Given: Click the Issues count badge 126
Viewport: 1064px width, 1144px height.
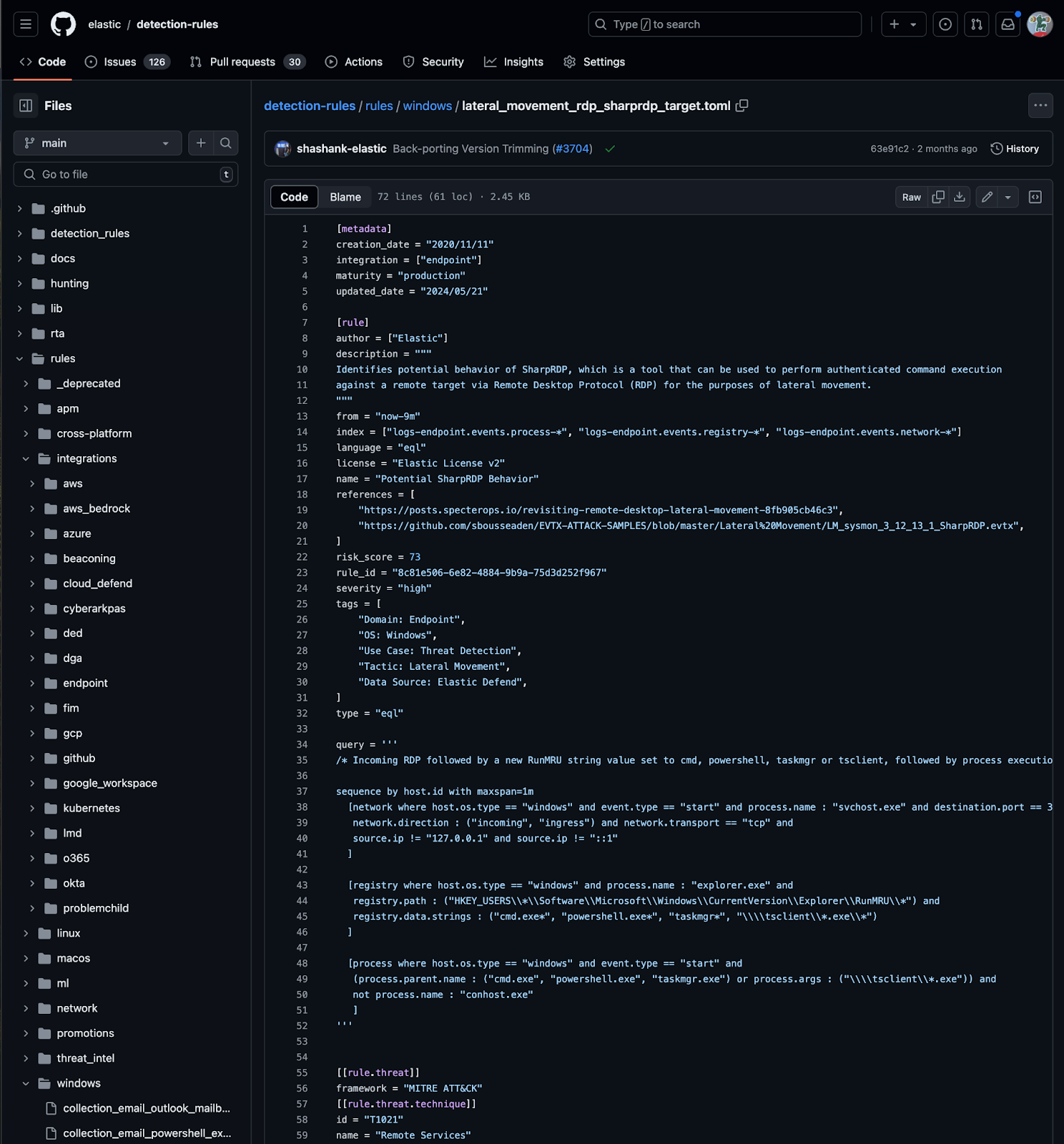Looking at the screenshot, I should click(x=157, y=62).
